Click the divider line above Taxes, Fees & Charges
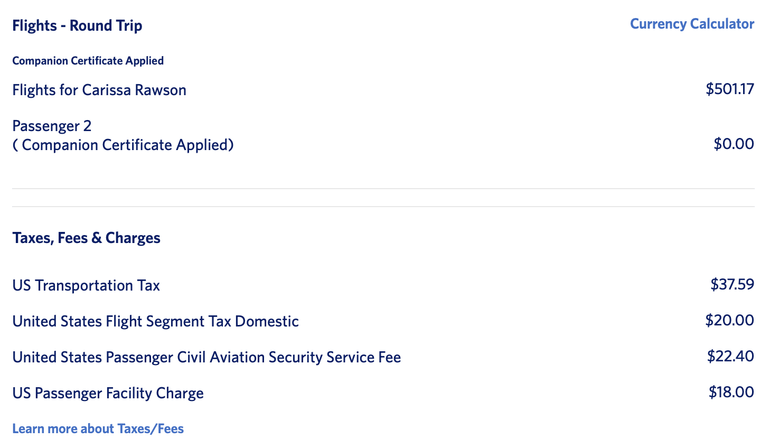The height and width of the screenshot is (447, 770). click(383, 207)
